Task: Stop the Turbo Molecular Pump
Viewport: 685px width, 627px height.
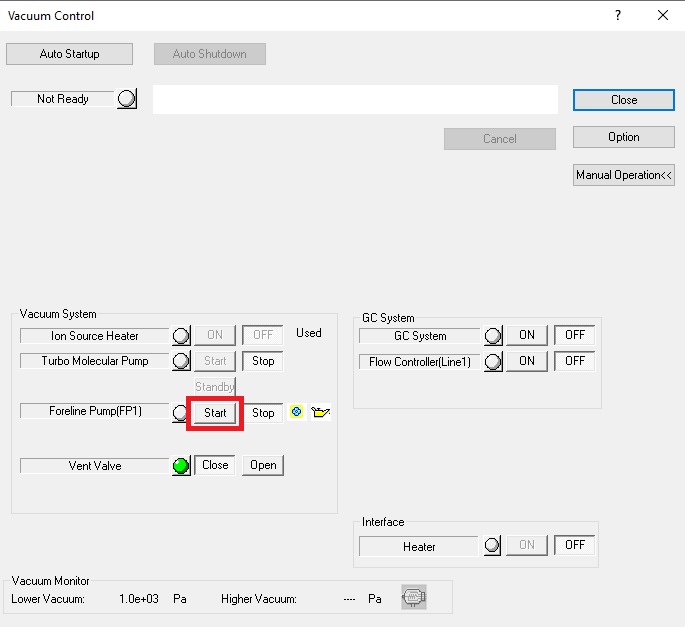Action: (x=263, y=361)
